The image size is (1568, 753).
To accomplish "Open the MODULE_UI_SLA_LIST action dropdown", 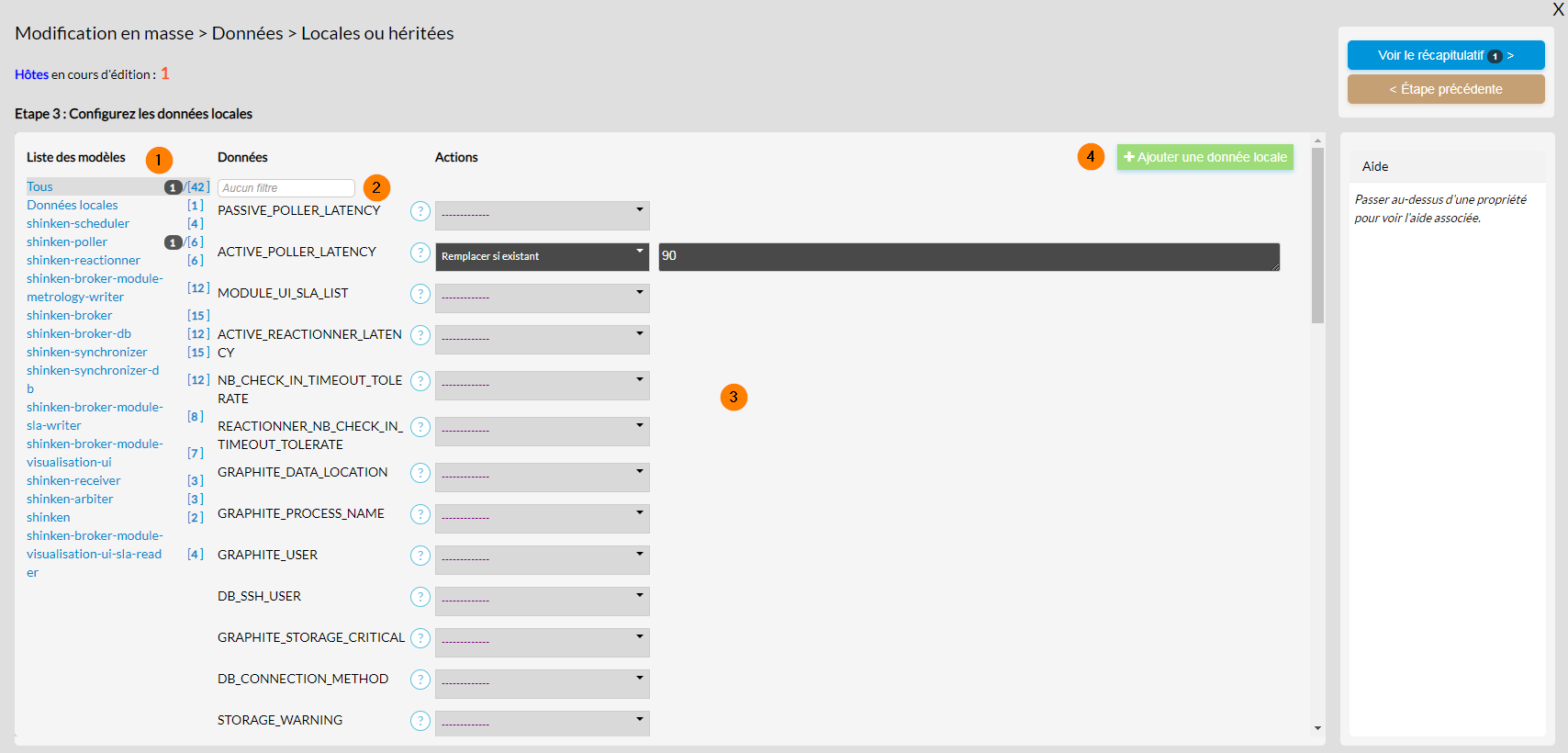I will pos(542,298).
